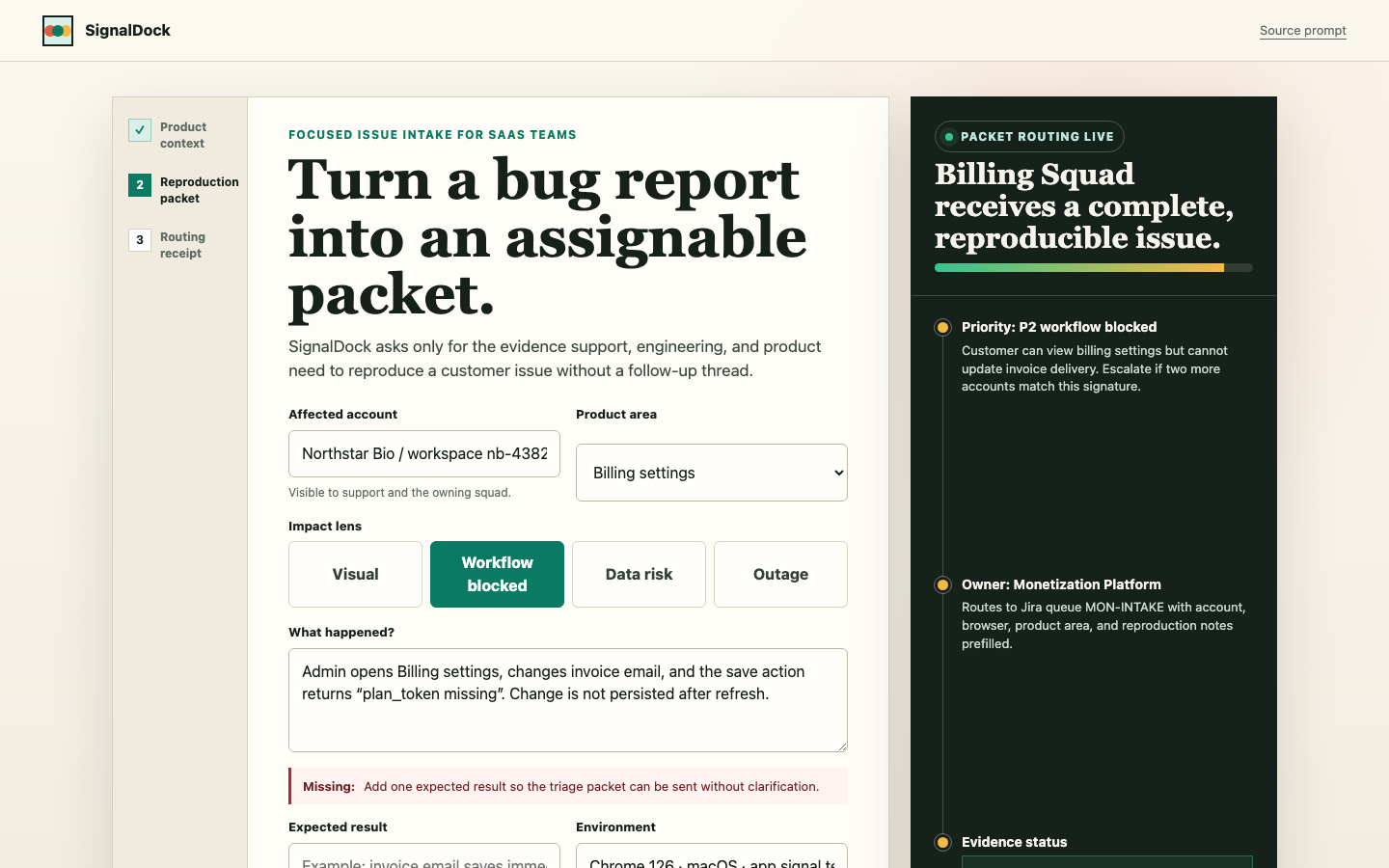The height and width of the screenshot is (868, 1389).
Task: Click the Priority timeline marker dot
Action: coord(942,328)
